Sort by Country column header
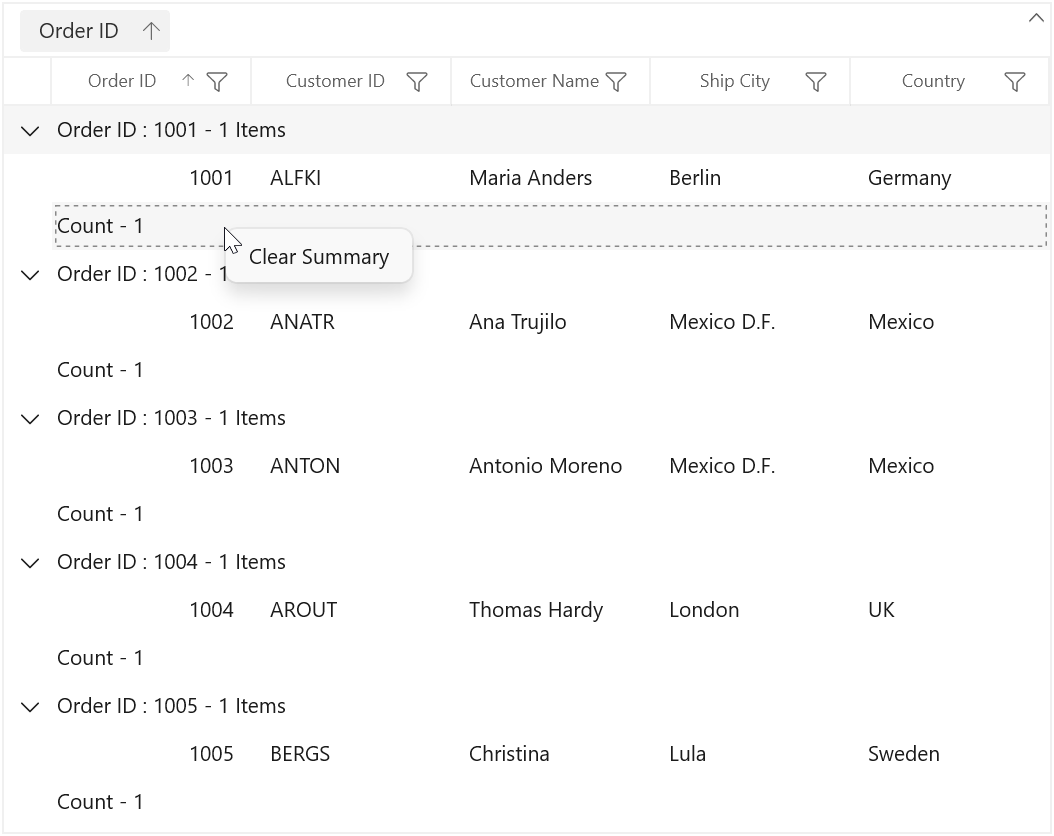 (x=933, y=81)
